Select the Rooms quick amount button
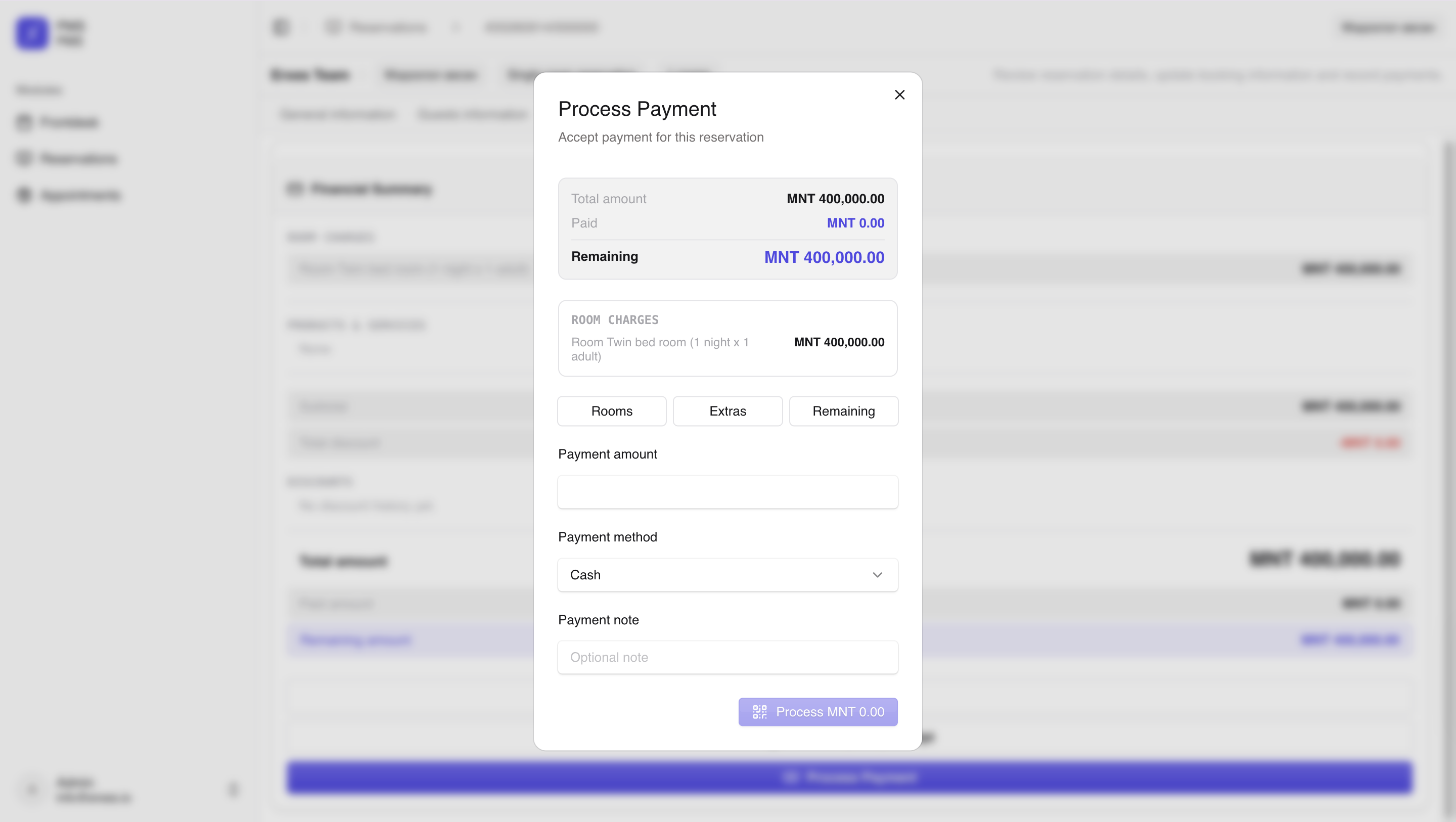Viewport: 1456px width, 822px height. [x=612, y=411]
